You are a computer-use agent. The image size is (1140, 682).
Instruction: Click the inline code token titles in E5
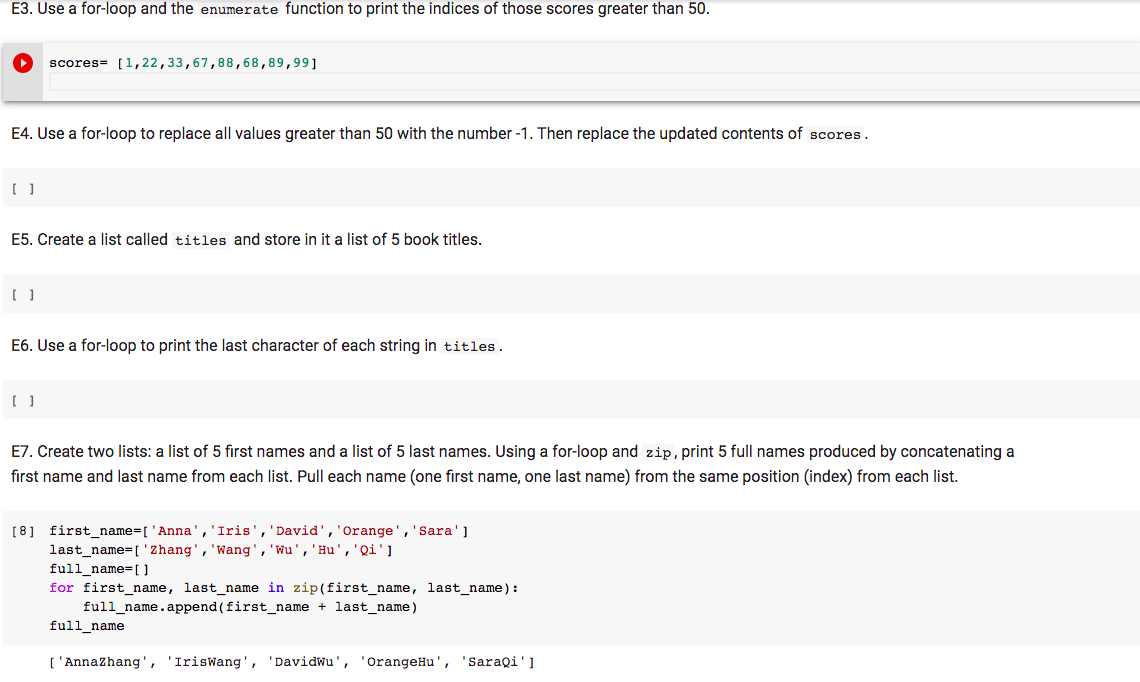201,240
